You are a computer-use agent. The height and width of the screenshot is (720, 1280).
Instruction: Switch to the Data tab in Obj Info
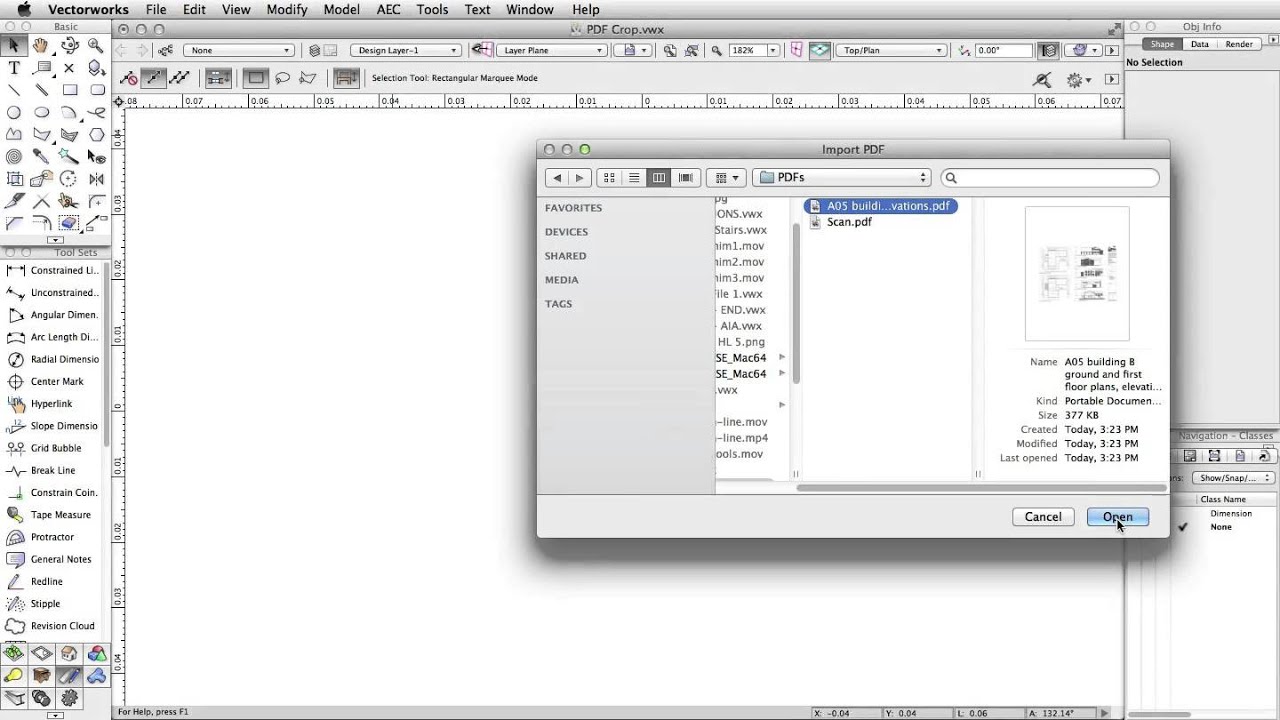point(1199,44)
